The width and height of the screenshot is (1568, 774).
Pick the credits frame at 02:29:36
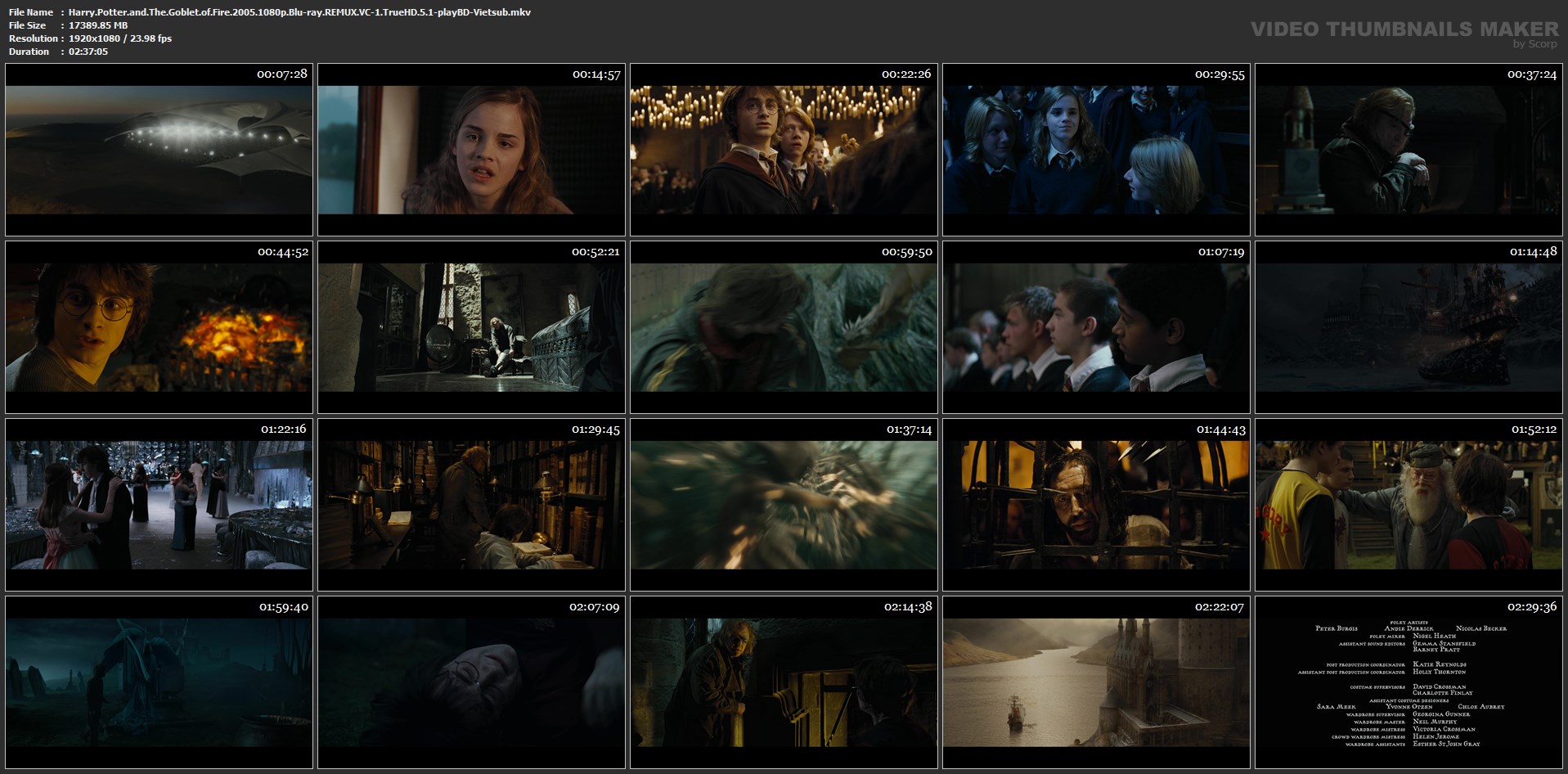1409,682
